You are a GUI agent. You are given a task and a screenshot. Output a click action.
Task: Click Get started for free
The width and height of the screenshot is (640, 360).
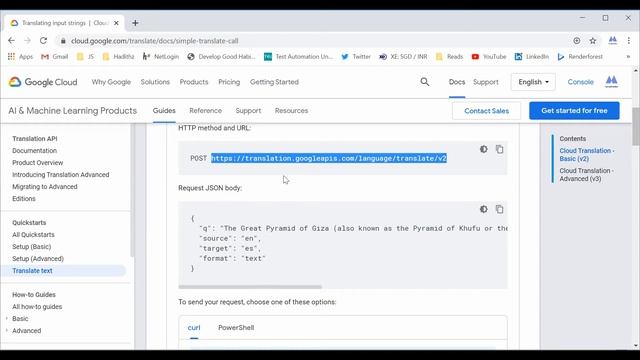574,111
